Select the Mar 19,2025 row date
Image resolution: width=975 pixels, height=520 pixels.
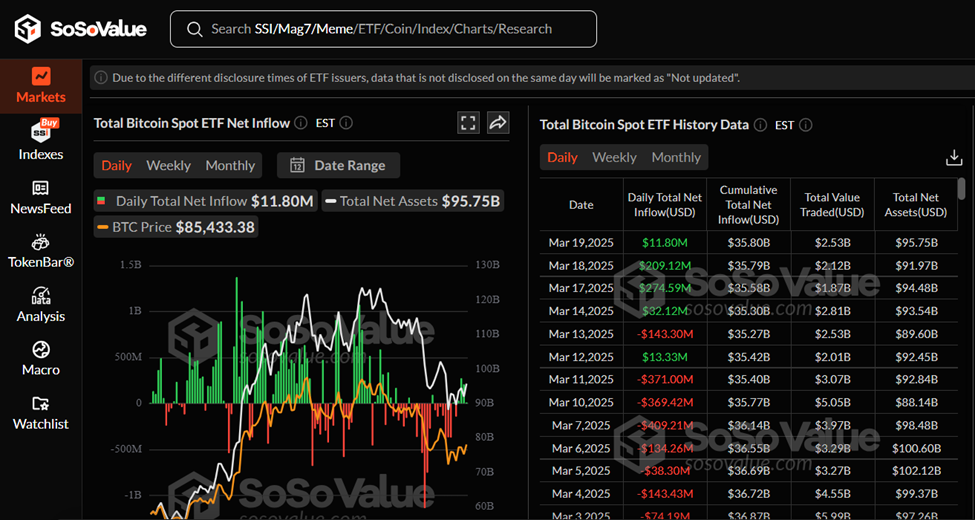pyautogui.click(x=581, y=243)
